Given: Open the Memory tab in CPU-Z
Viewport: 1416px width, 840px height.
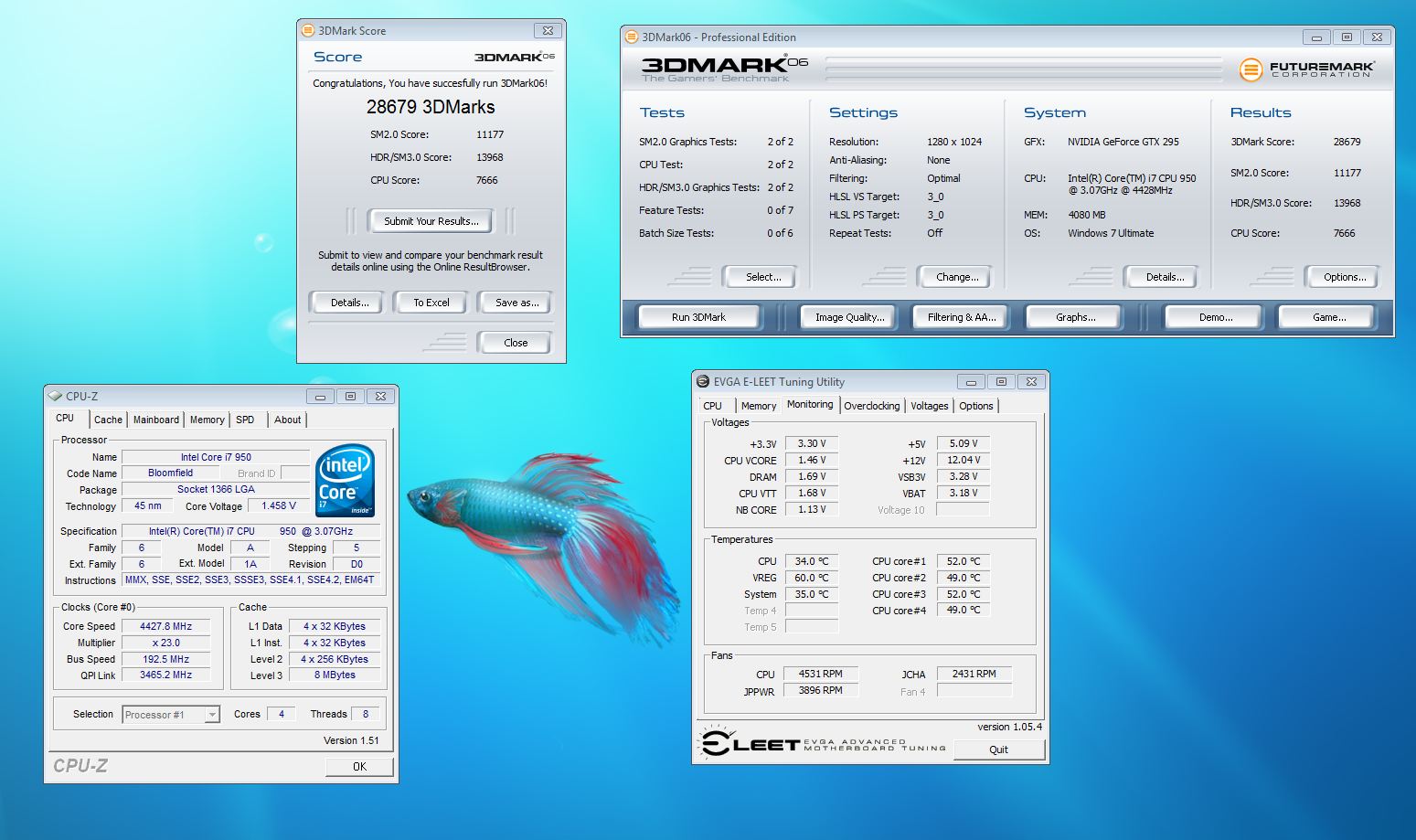Looking at the screenshot, I should (x=208, y=420).
